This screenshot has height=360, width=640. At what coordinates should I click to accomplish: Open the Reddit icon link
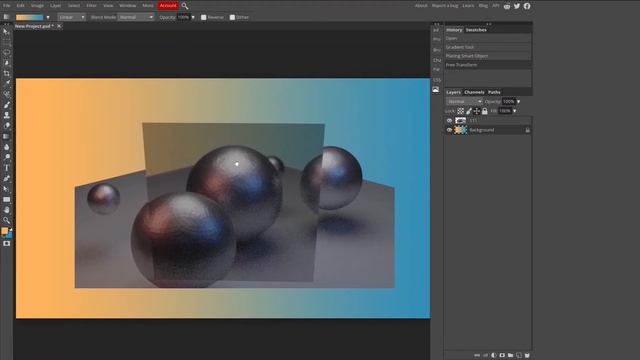click(507, 6)
